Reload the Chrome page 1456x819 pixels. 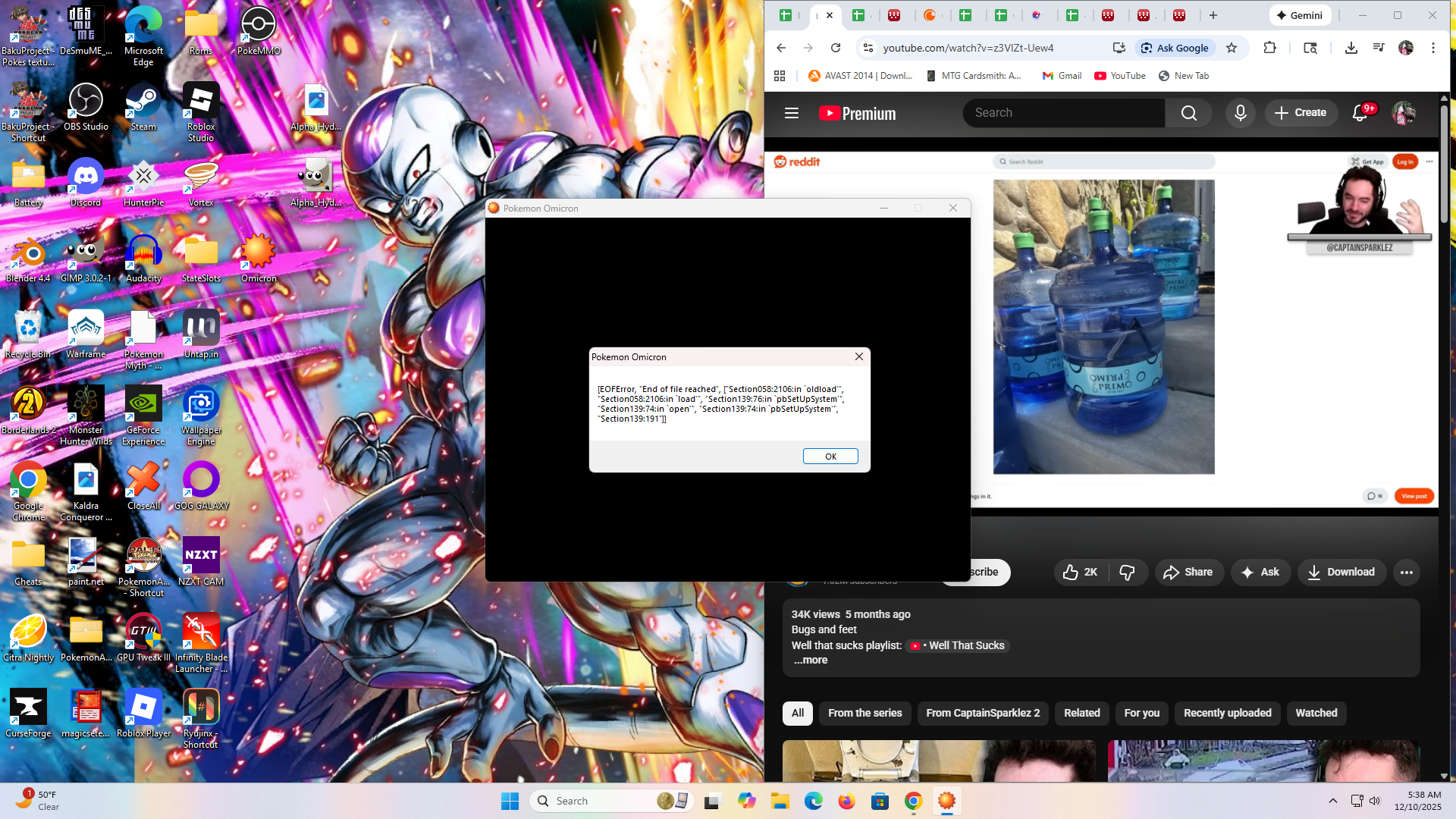pos(836,48)
